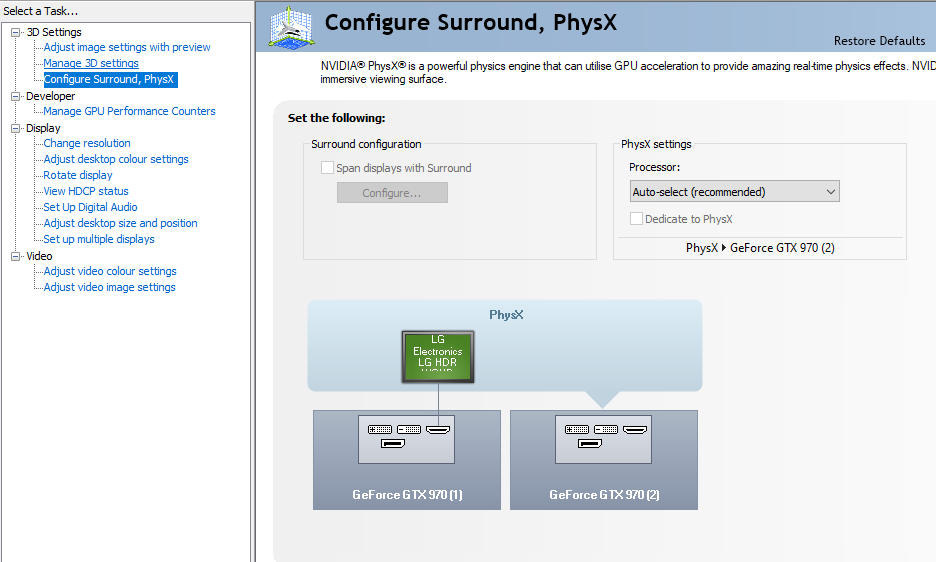Select Change resolution in the task tree
The width and height of the screenshot is (936, 562).
pos(87,143)
